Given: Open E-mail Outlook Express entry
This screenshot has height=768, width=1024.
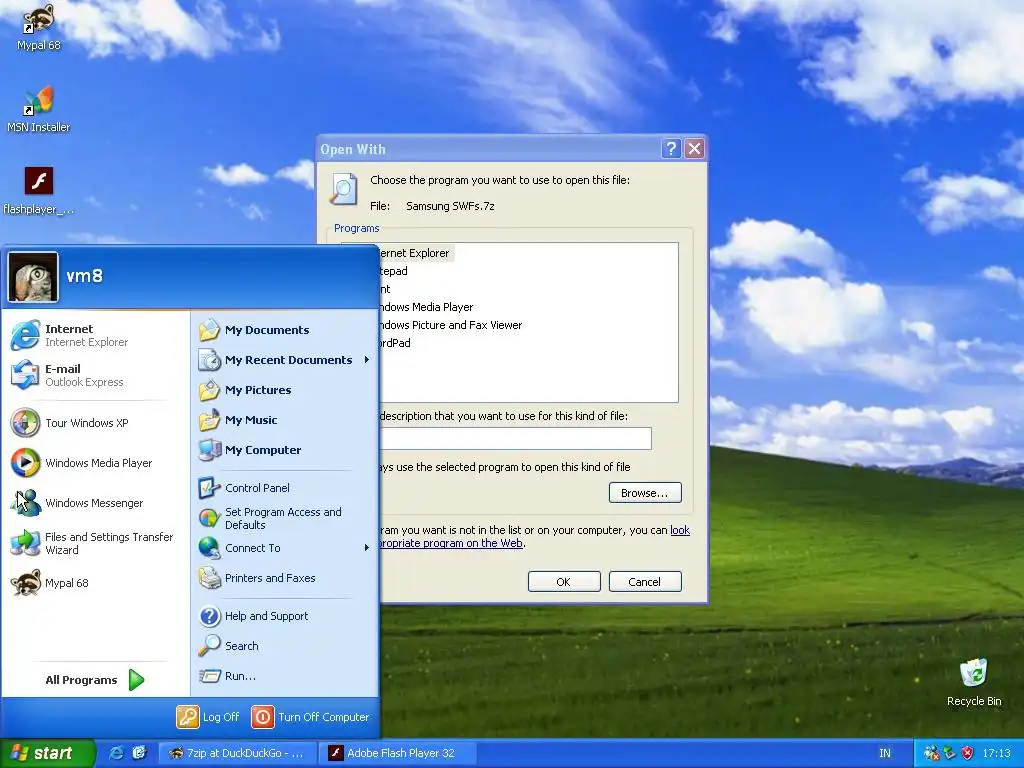Looking at the screenshot, I should [x=95, y=376].
